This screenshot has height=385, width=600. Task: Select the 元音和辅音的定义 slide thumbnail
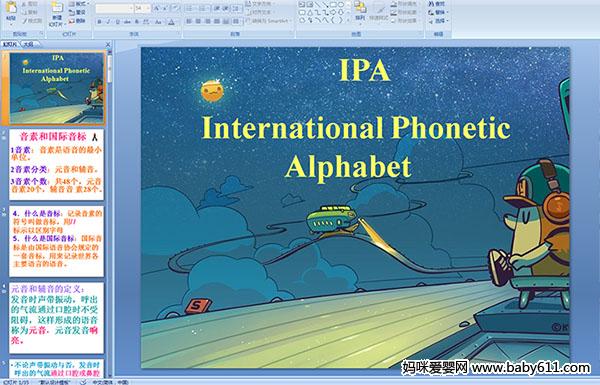(x=57, y=318)
